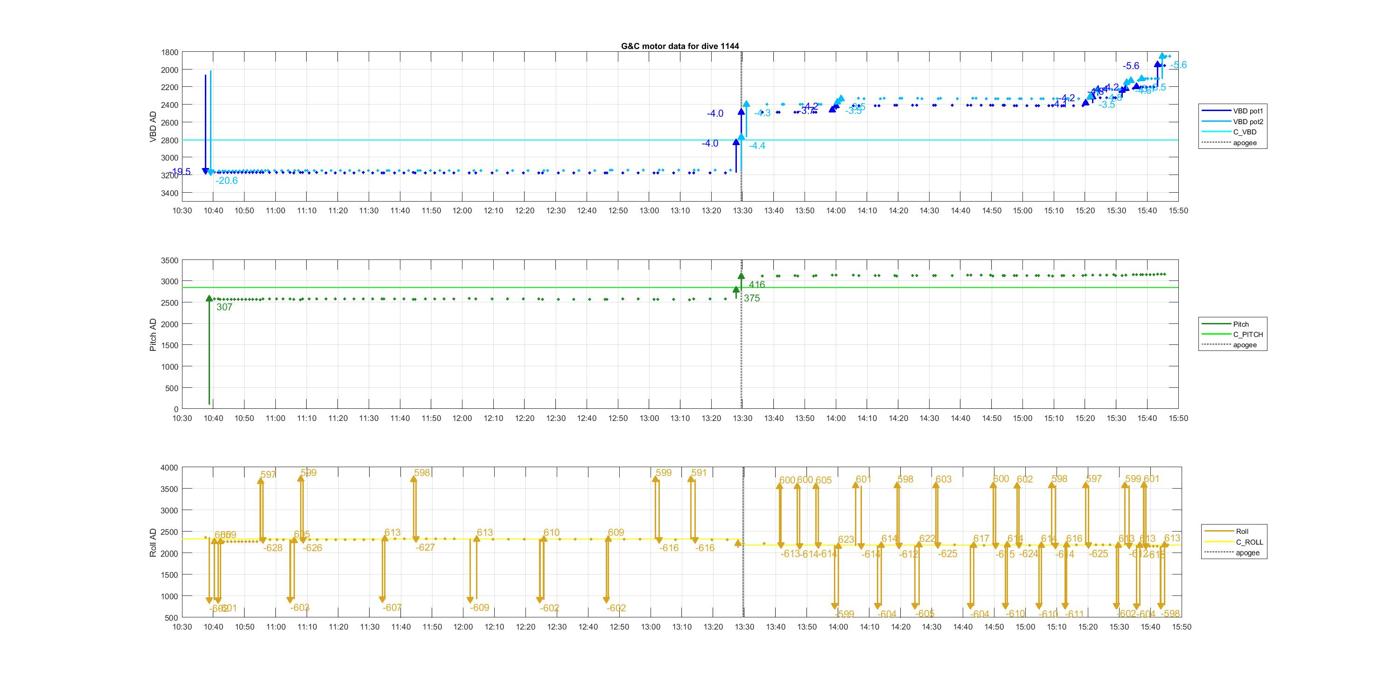Click the 12:00 time tick under Pitch plot

coord(462,419)
